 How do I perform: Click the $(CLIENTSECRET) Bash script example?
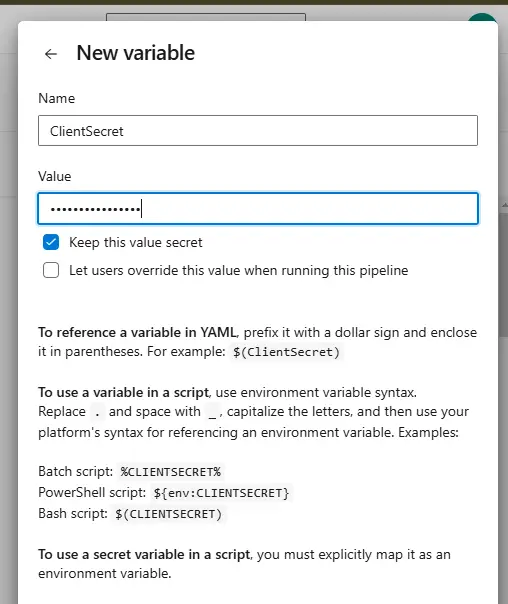(x=168, y=514)
